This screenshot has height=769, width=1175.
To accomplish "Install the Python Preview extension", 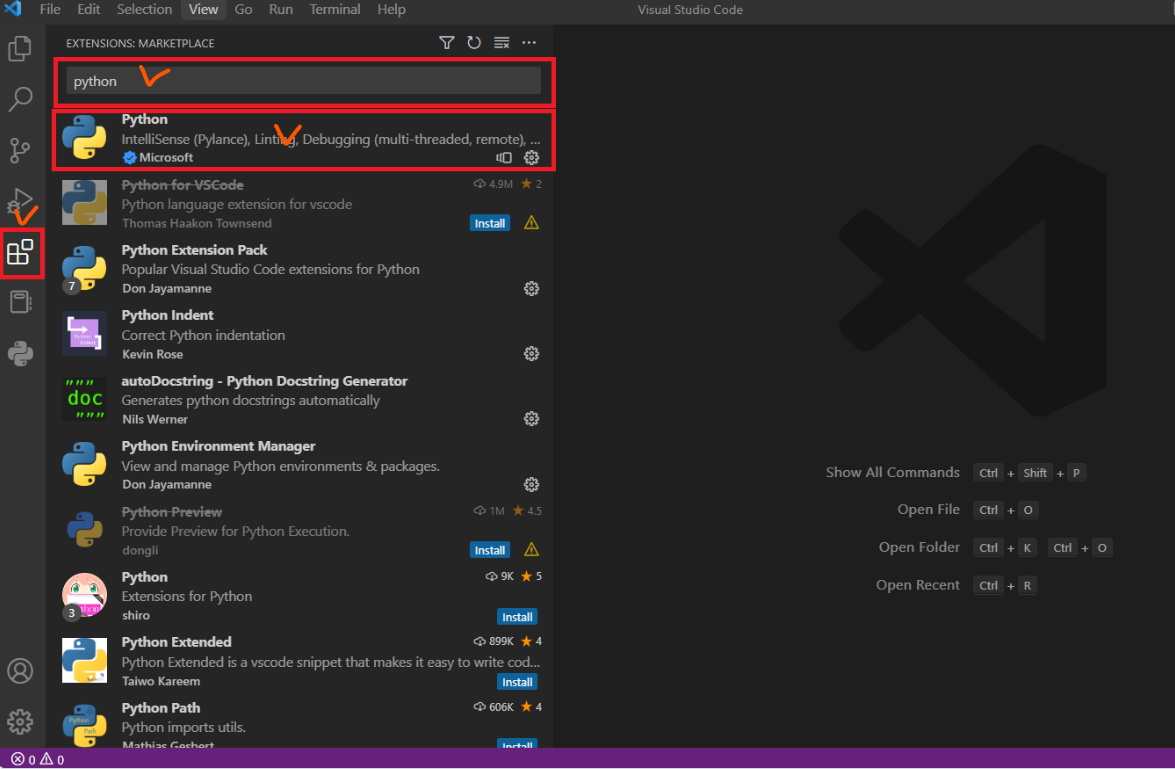I will (x=490, y=550).
